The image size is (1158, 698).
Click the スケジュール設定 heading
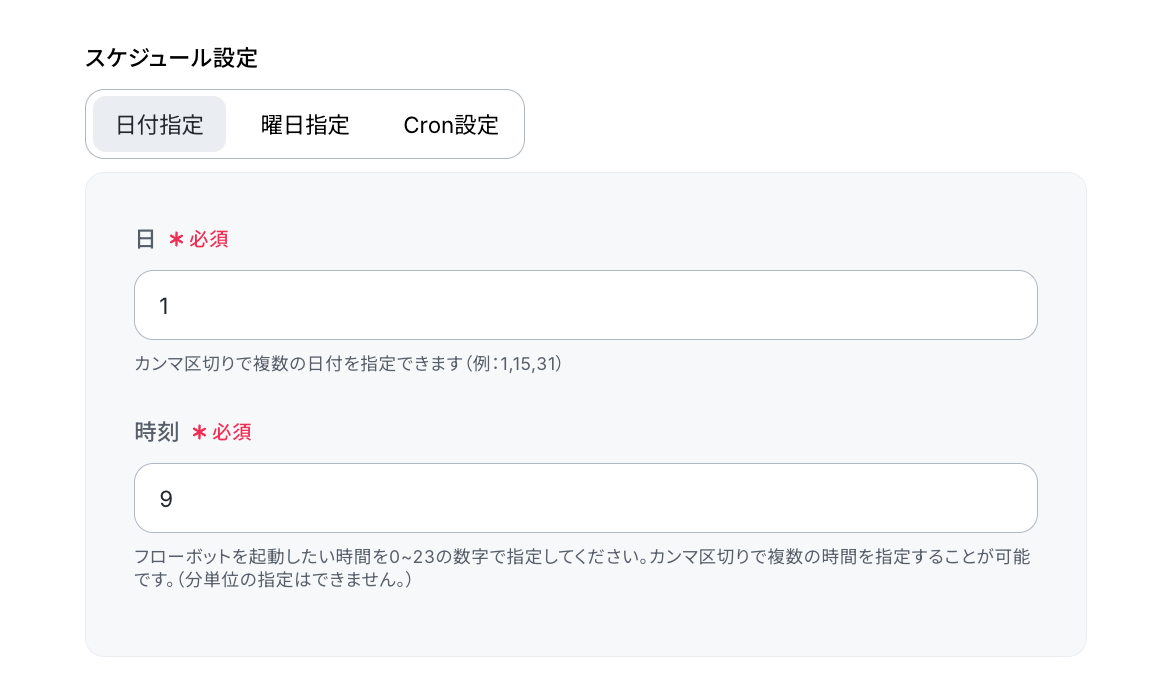pyautogui.click(x=171, y=58)
